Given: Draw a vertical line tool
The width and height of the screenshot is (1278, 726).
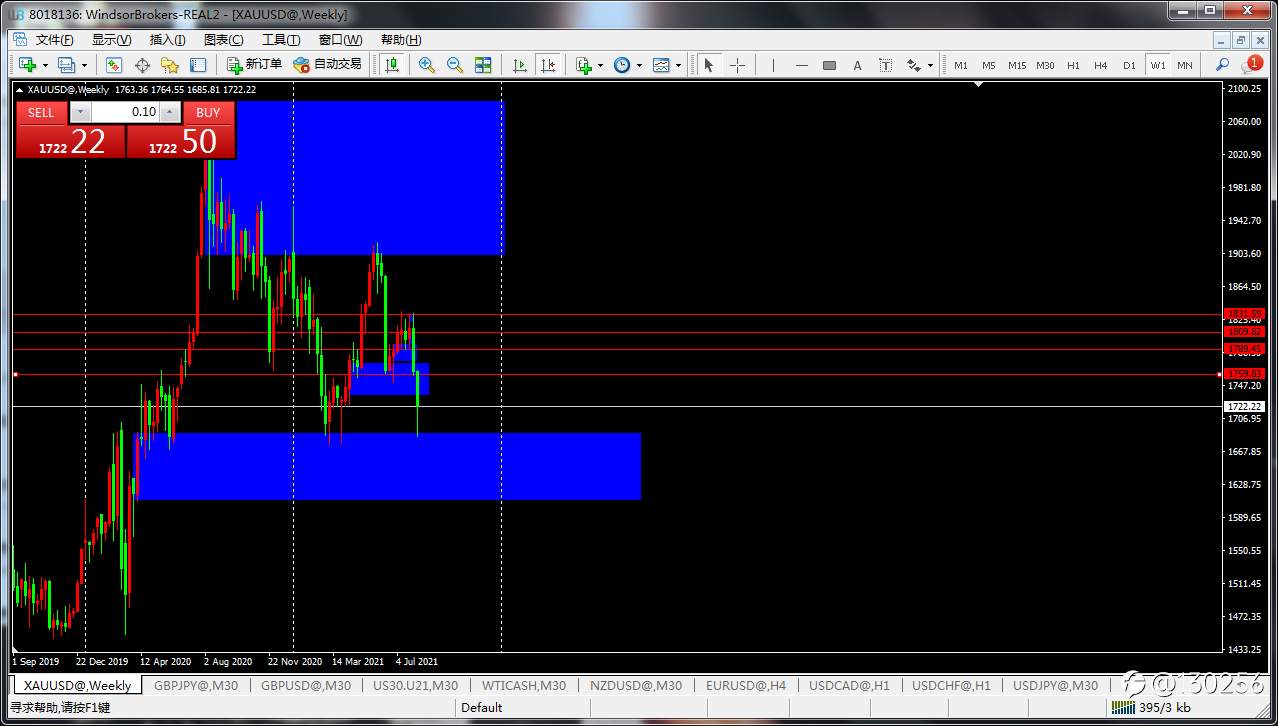Looking at the screenshot, I should coord(773,65).
